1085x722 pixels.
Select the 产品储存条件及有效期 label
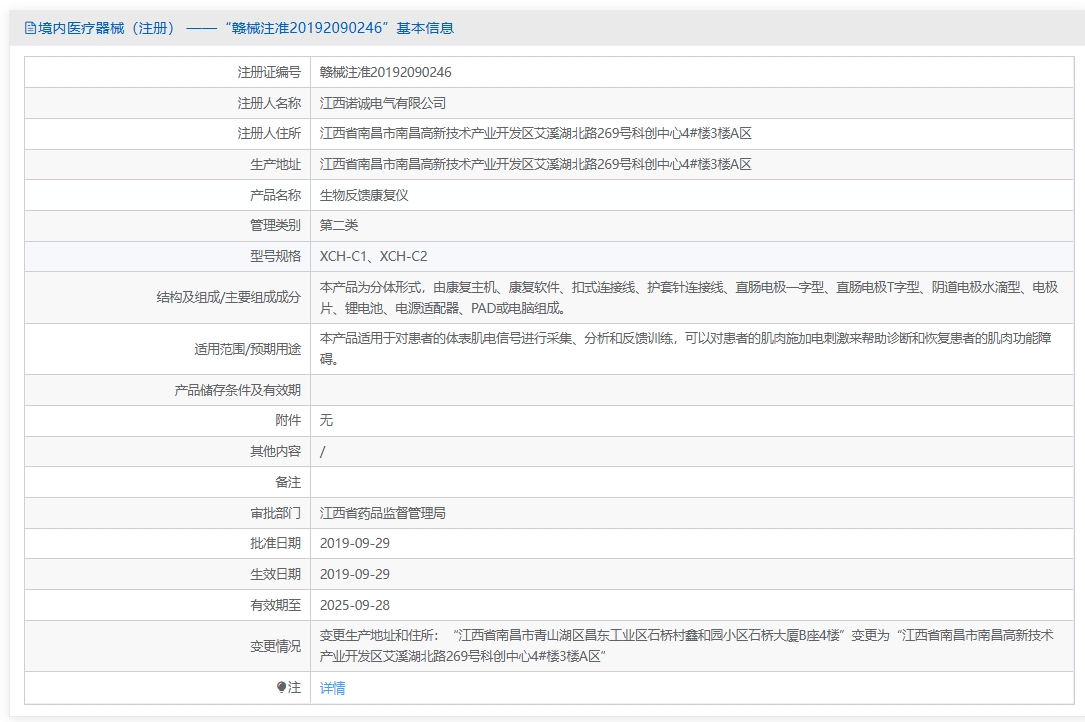tap(237, 390)
